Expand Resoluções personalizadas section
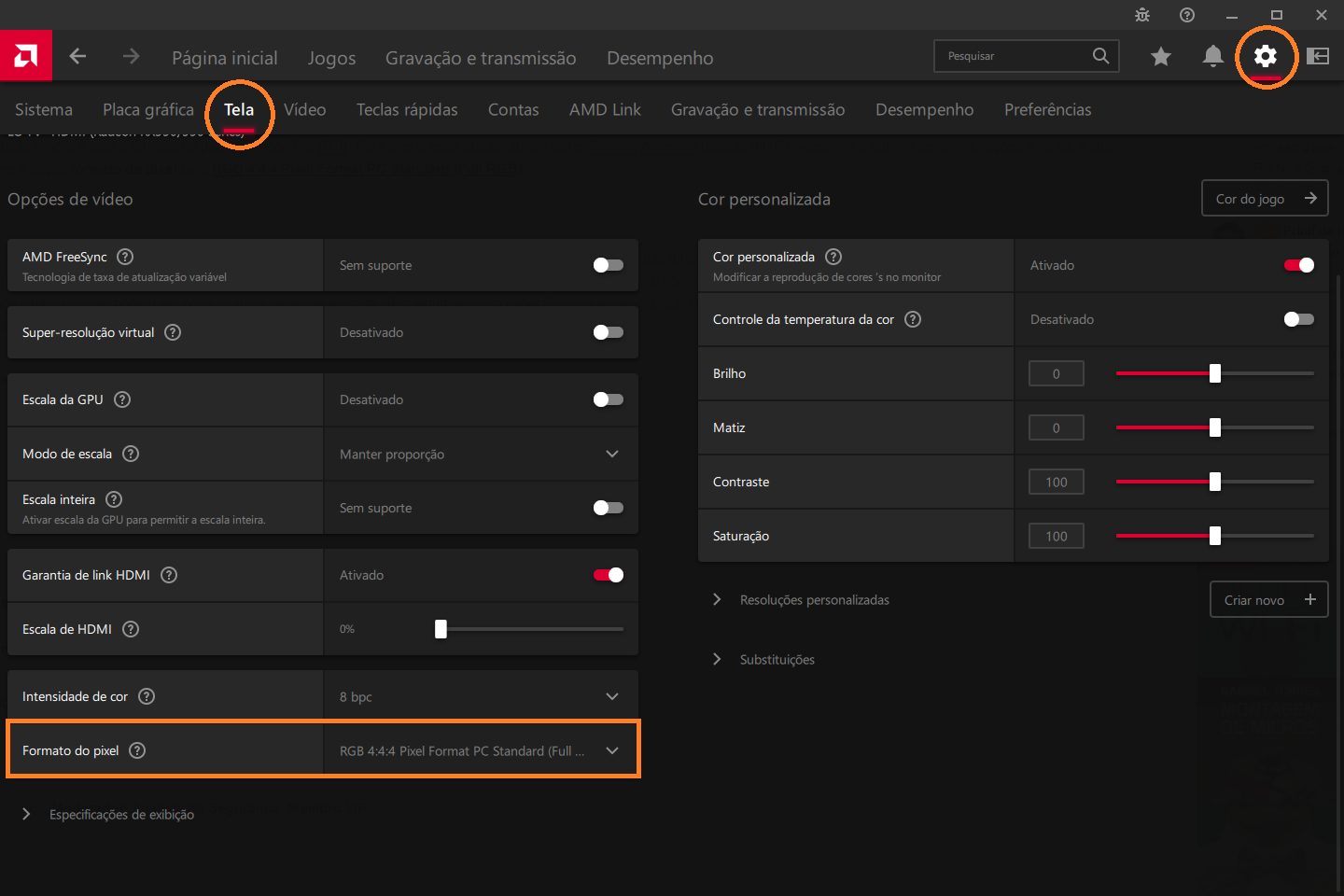The width and height of the screenshot is (1344, 896). coord(801,600)
